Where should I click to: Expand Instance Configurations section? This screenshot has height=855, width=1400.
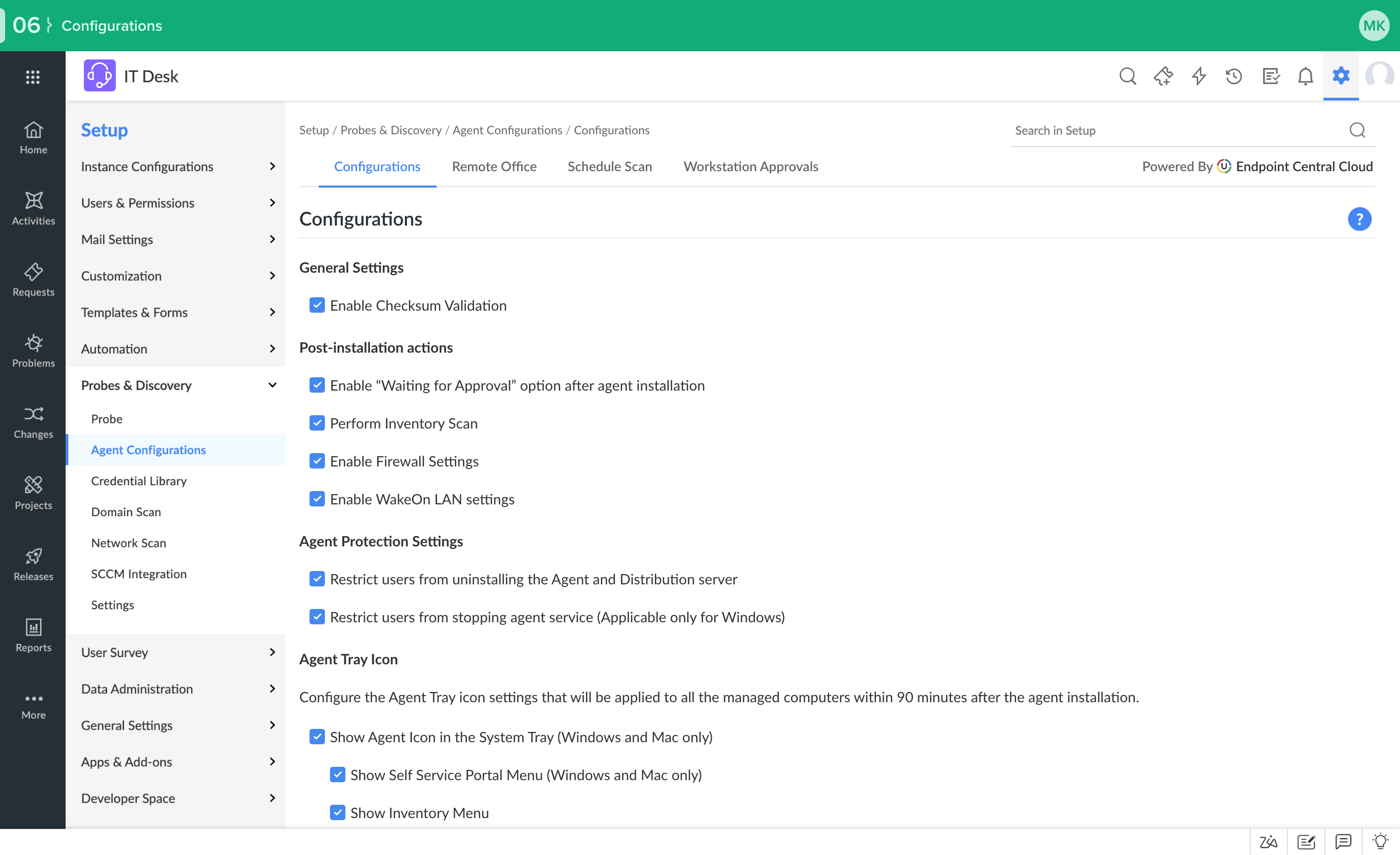coord(176,167)
